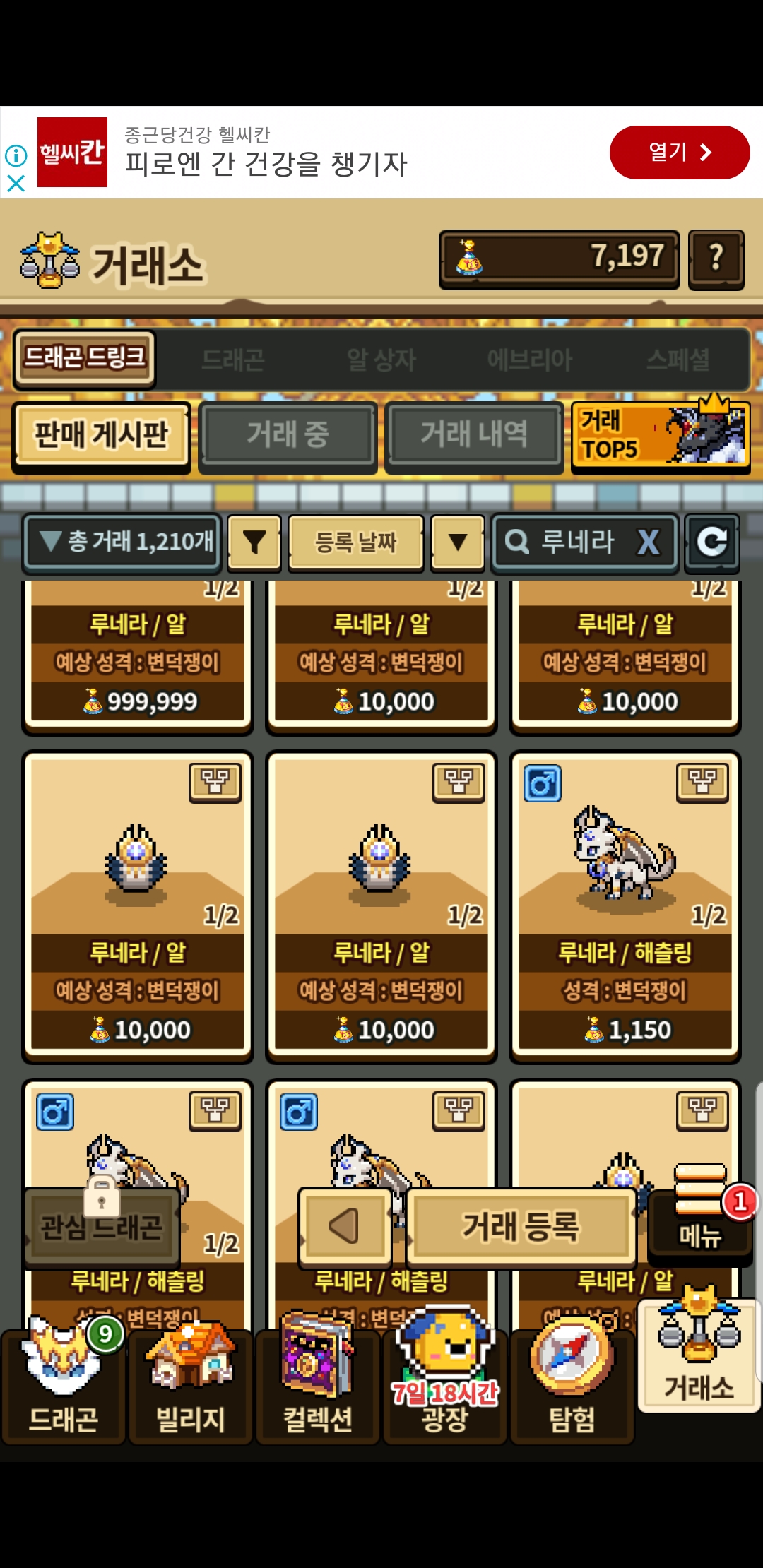Open the 메뉴 hamburger button
Image resolution: width=763 pixels, height=1568 pixels.
point(700,1209)
